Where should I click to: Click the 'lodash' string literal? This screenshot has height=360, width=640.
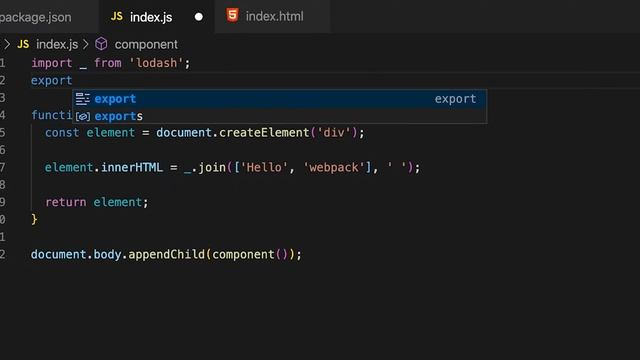point(156,63)
